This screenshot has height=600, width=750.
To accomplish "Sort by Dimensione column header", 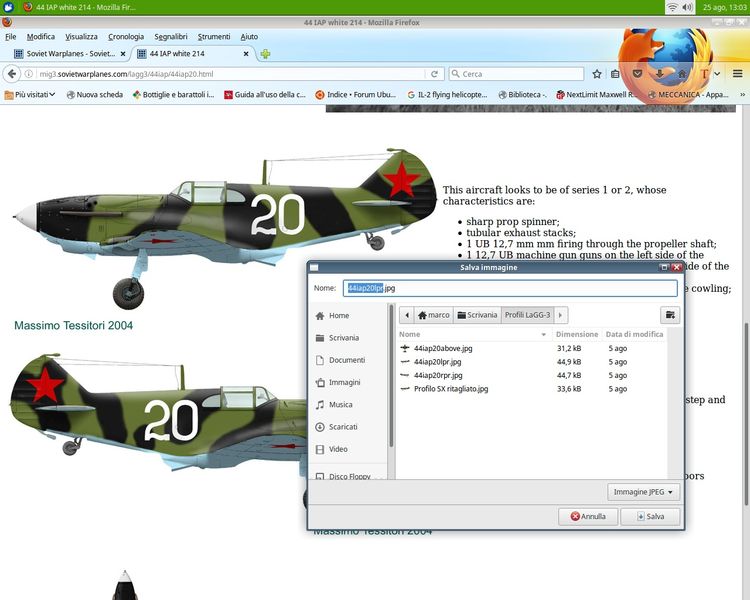I will point(577,334).
